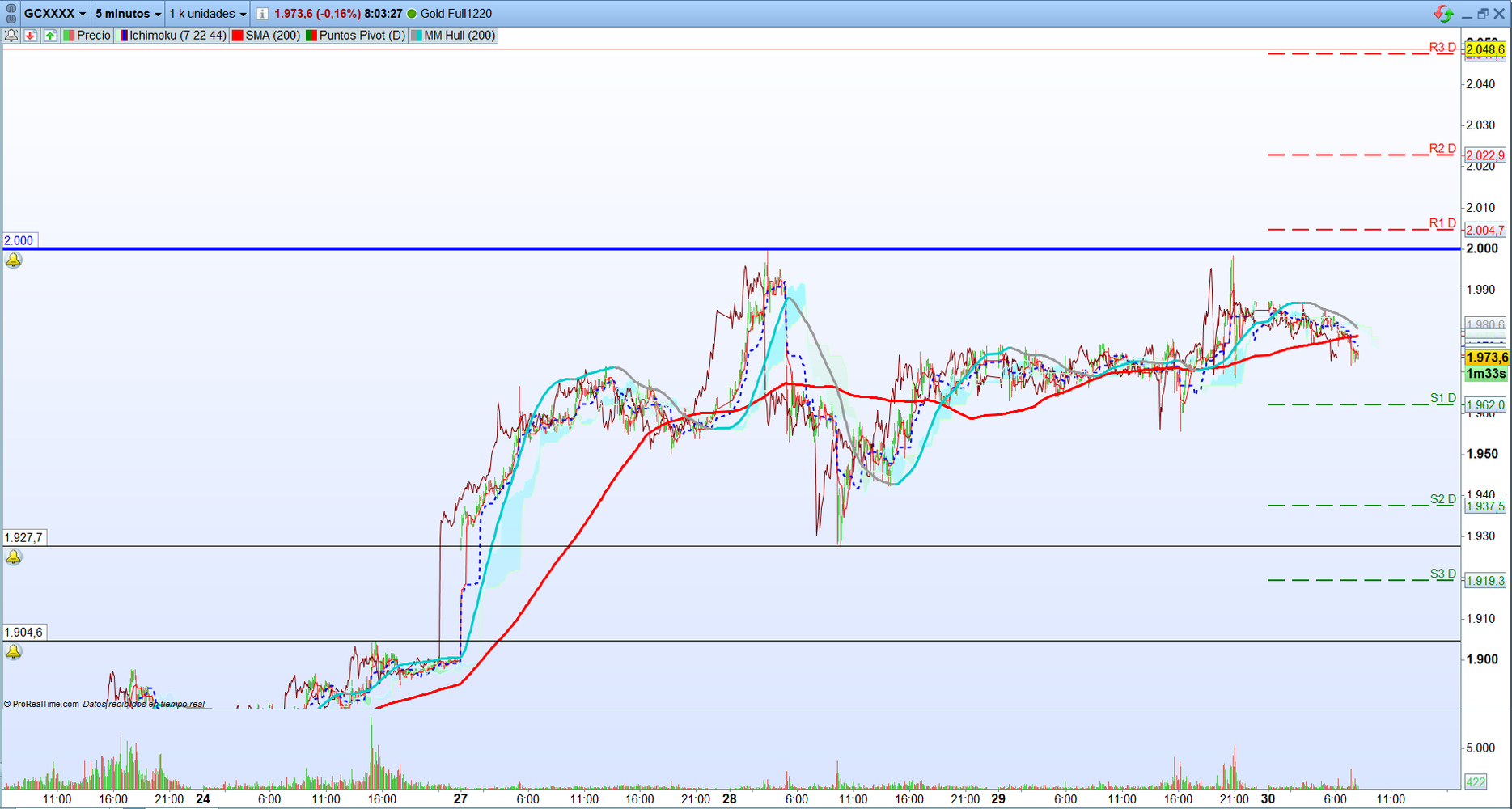1512x809 pixels.
Task: Click the alert bell at the 1.927,7 line
Action: [14, 557]
